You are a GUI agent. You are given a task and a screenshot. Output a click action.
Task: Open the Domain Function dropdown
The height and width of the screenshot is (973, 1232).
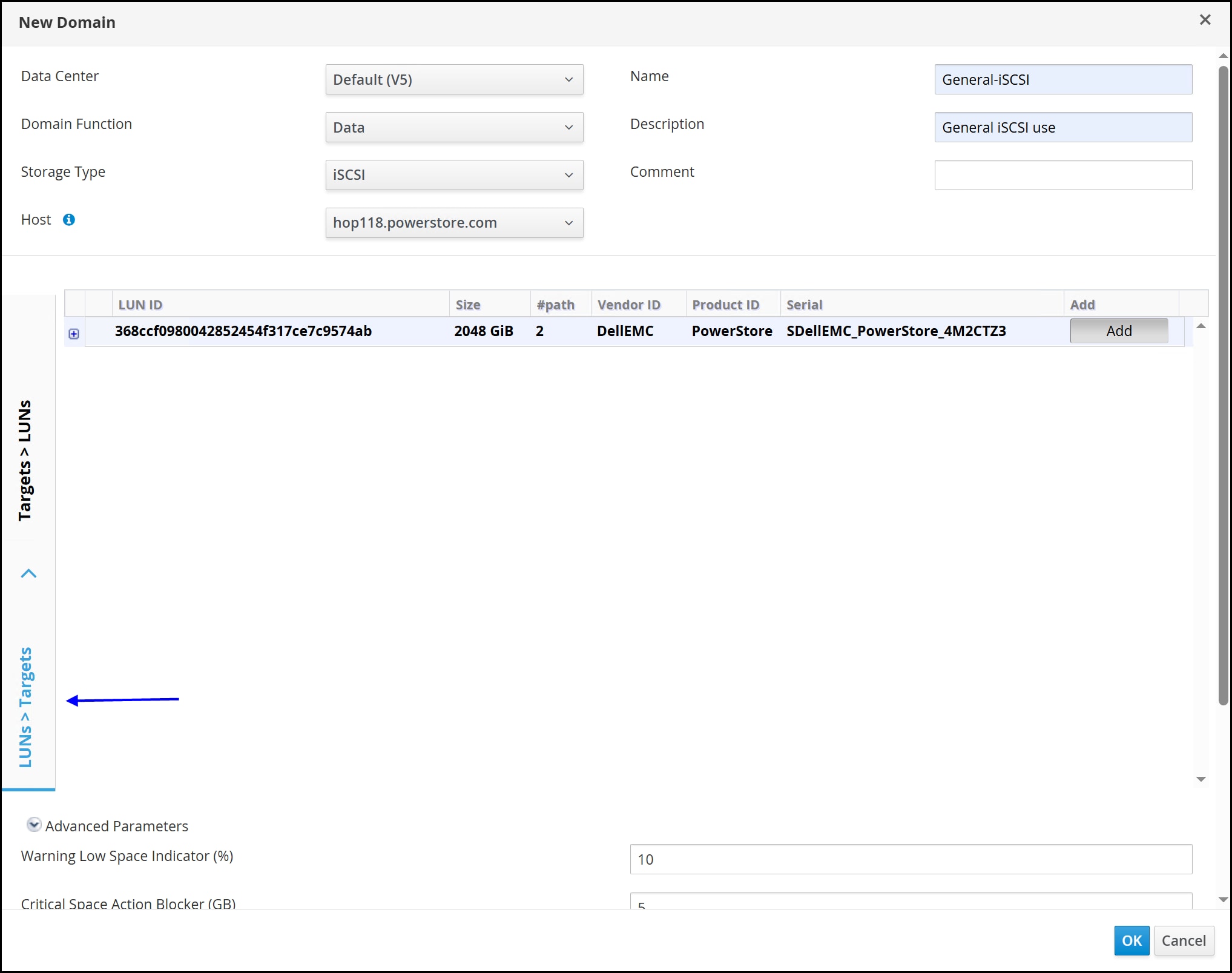click(454, 127)
